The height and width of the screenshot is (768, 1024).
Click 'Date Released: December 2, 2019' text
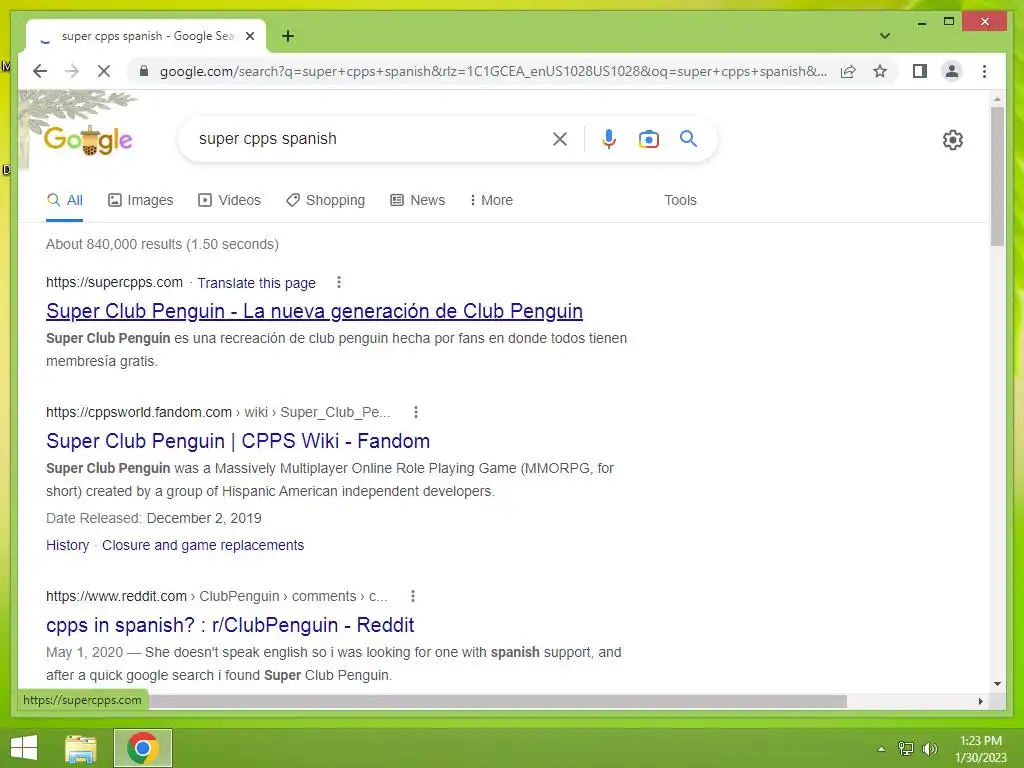[153, 518]
